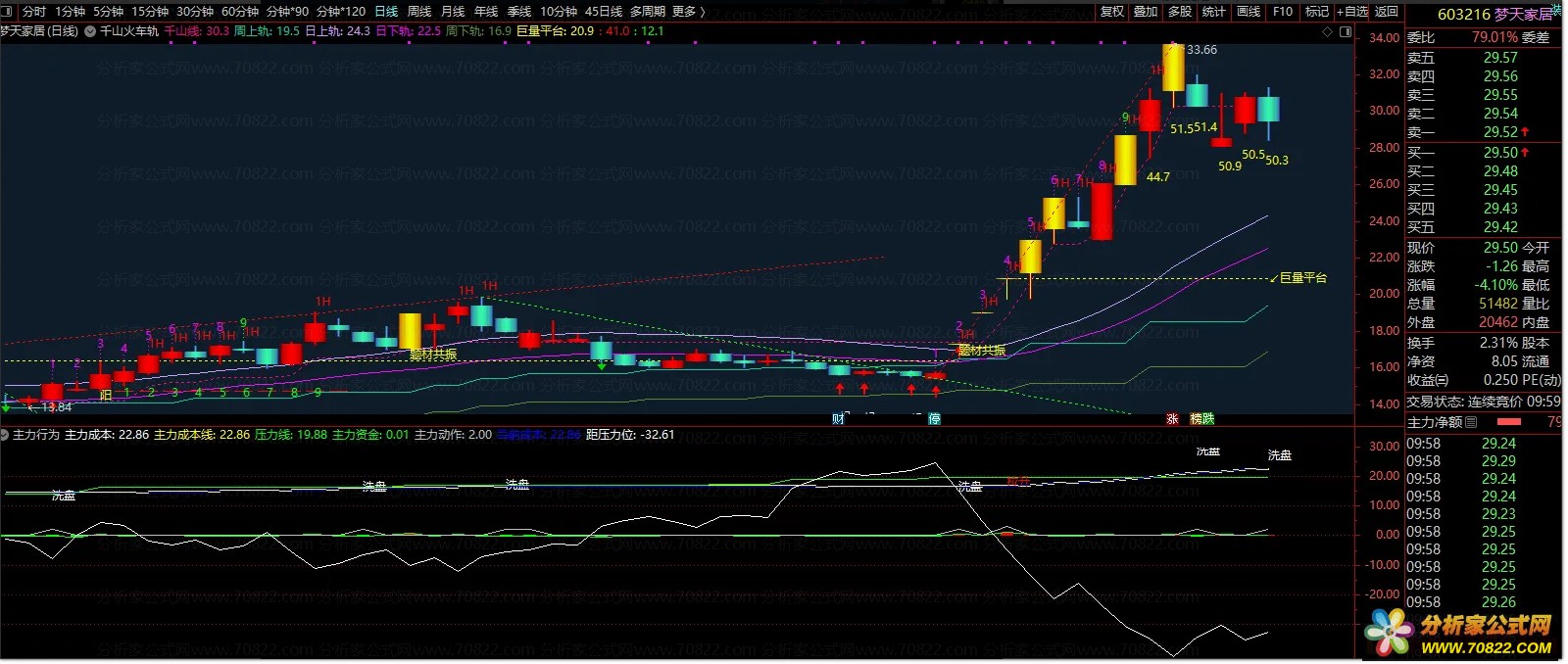Expand the 主力行为 indicator panel arrow
The image size is (1568, 664).
tap(6, 434)
